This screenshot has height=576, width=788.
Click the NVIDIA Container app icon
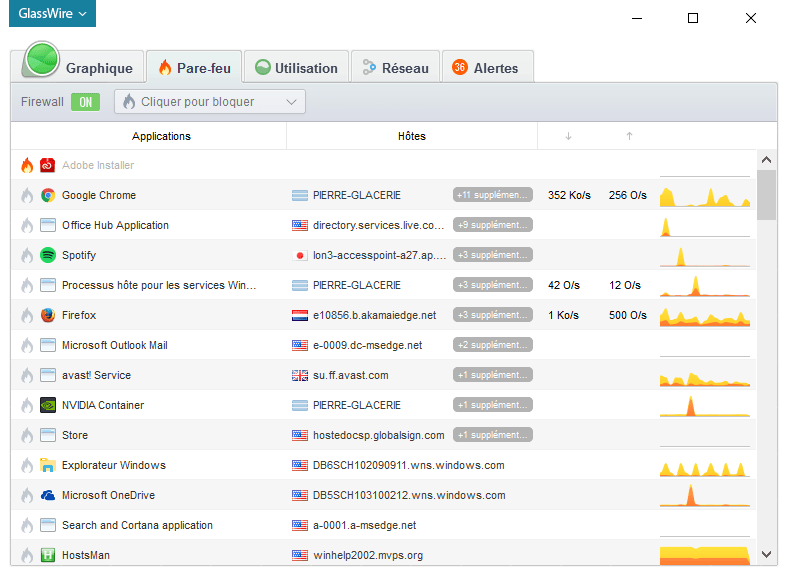coord(48,405)
